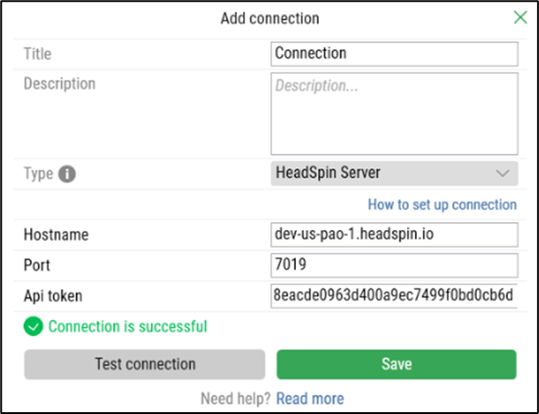Click the info icon next to Type
539x414 pixels.
click(67, 174)
